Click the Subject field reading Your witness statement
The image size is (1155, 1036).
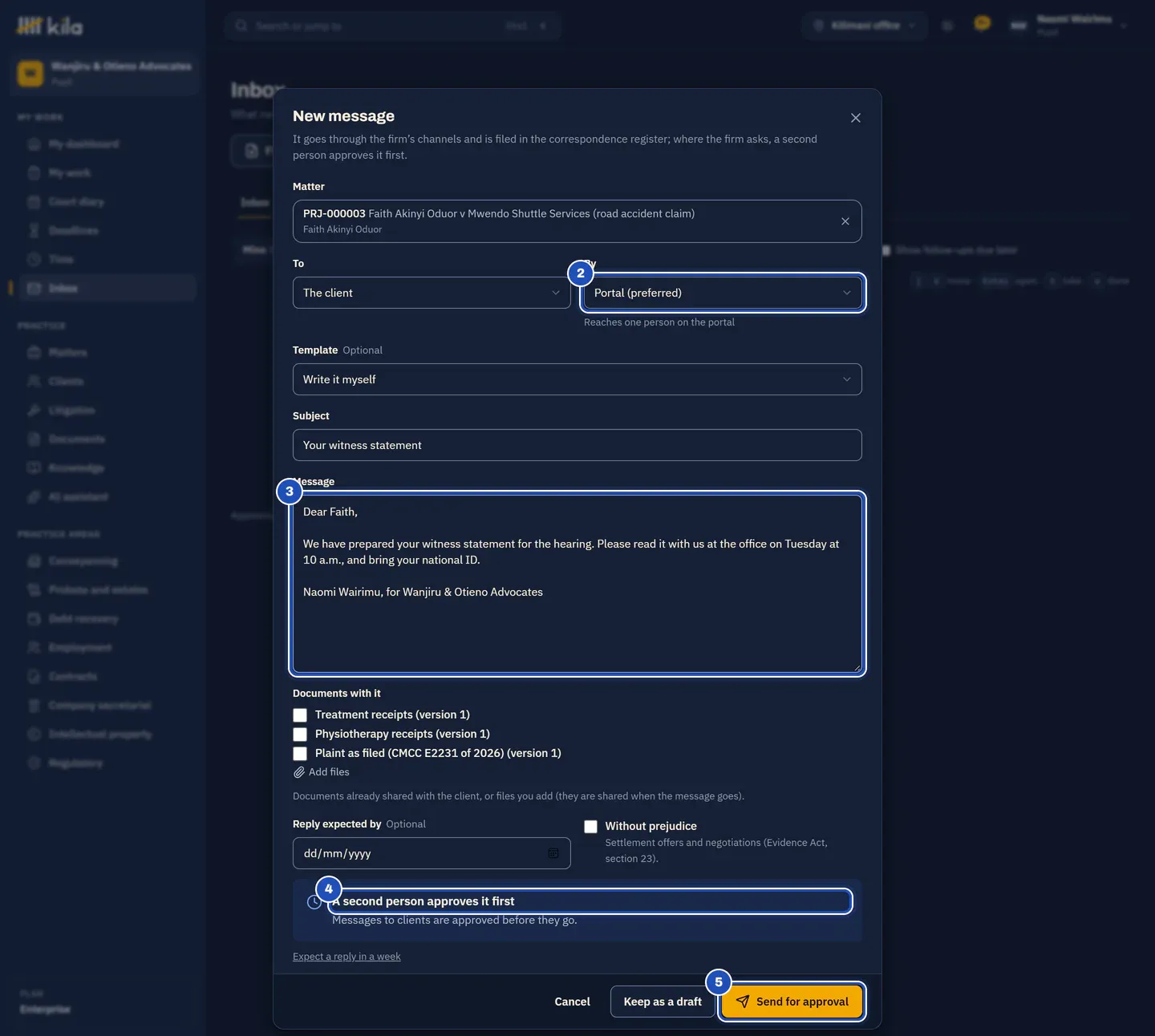pyautogui.click(x=577, y=445)
